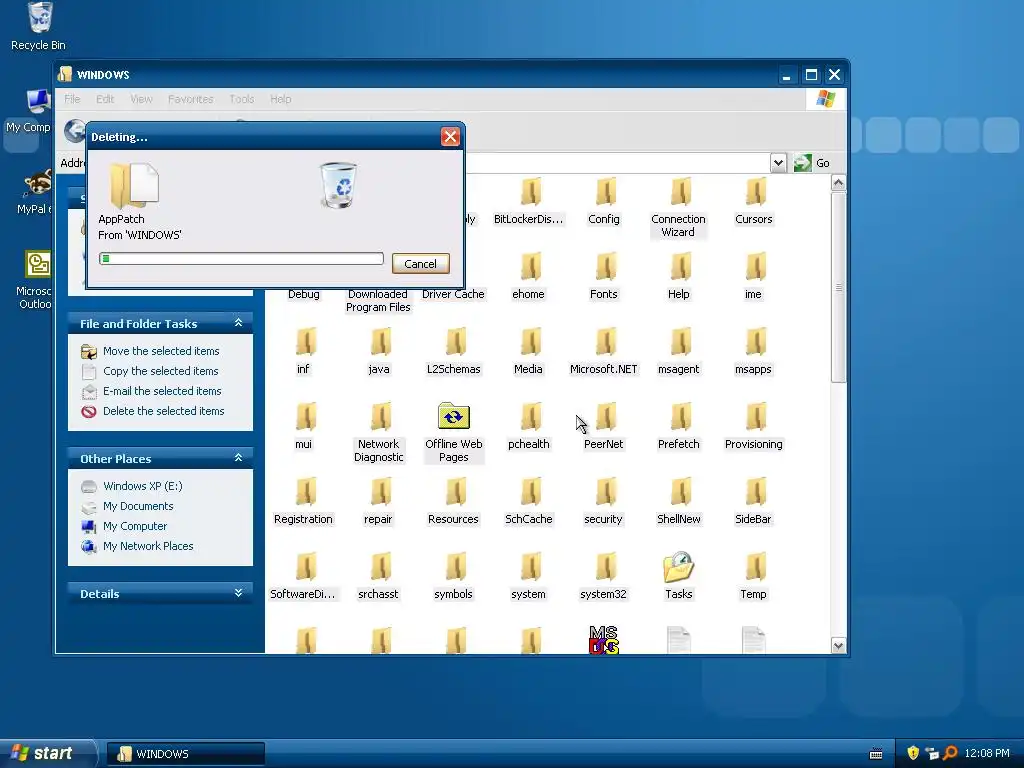The height and width of the screenshot is (768, 1024).
Task: Open the BitLockerDis... folder
Action: coord(528,201)
